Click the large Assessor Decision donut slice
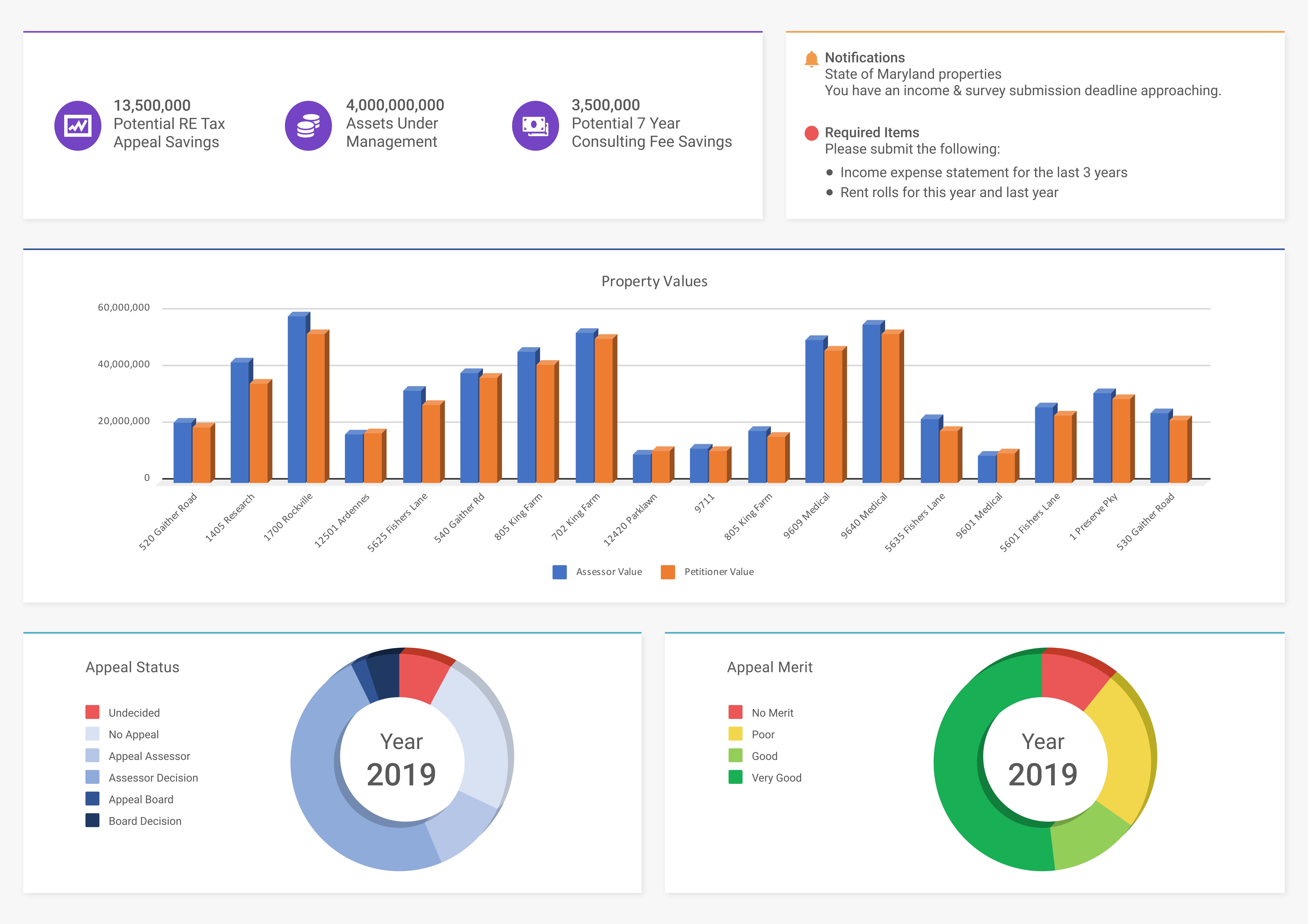This screenshot has height=924, width=1308. [325, 797]
